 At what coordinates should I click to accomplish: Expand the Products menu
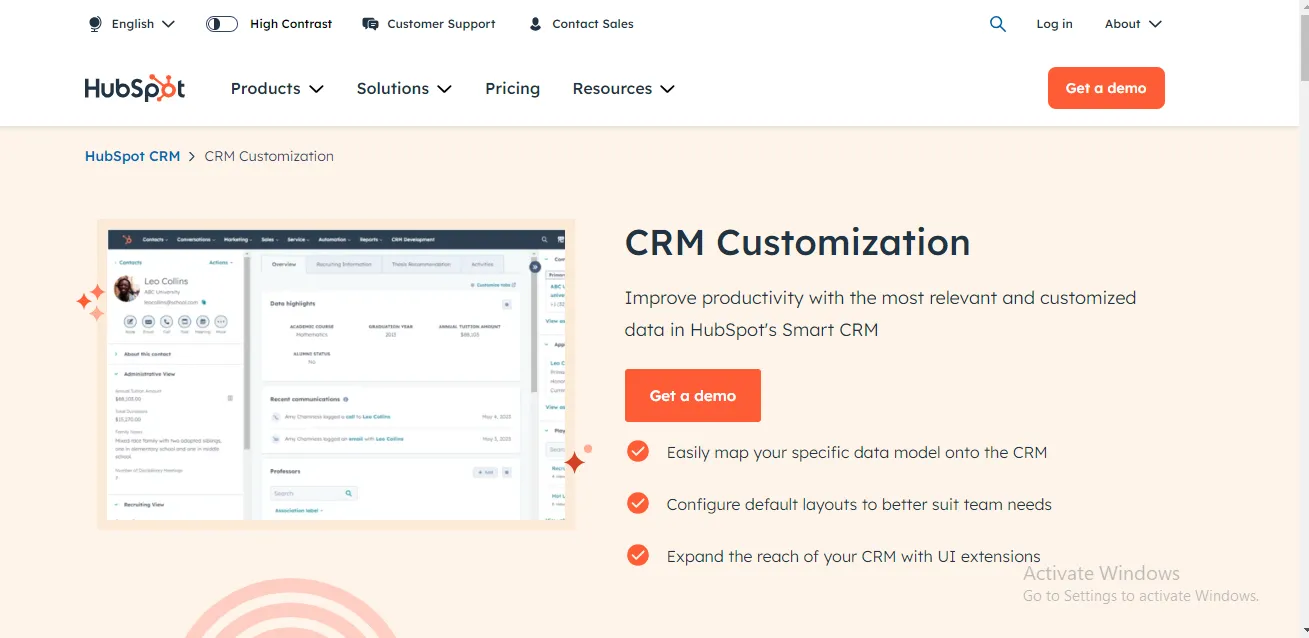pyautogui.click(x=277, y=89)
